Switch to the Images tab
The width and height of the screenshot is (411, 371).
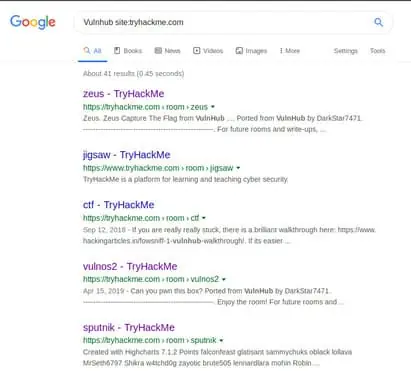251,51
